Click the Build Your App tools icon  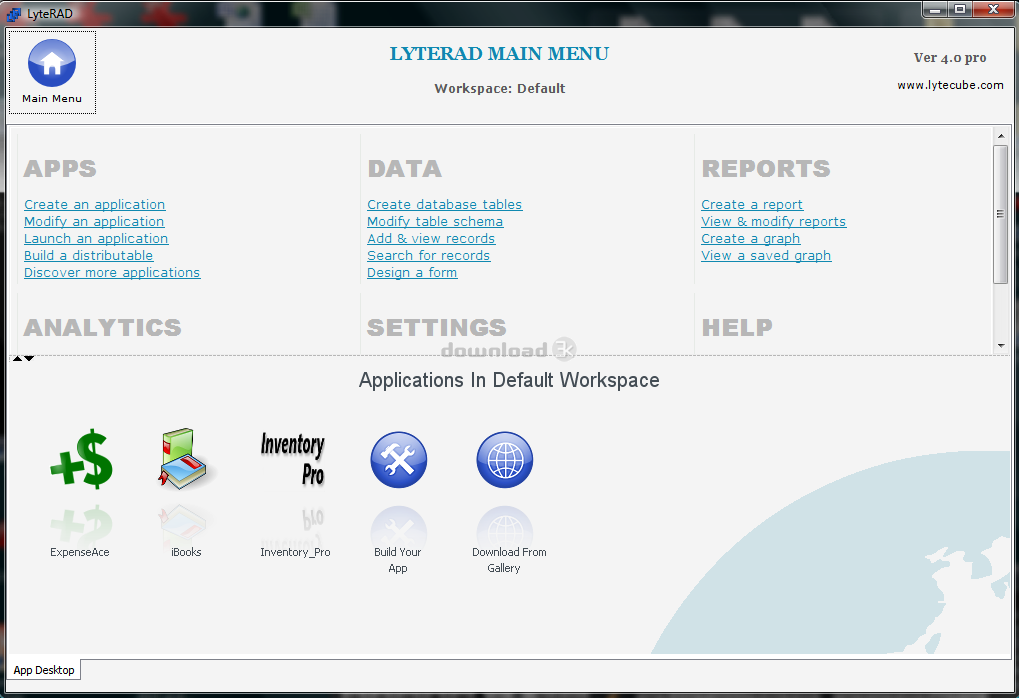click(x=398, y=460)
